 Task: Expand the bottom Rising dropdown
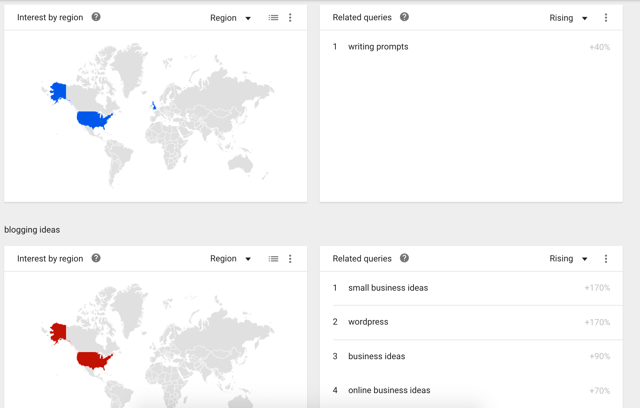click(x=568, y=259)
